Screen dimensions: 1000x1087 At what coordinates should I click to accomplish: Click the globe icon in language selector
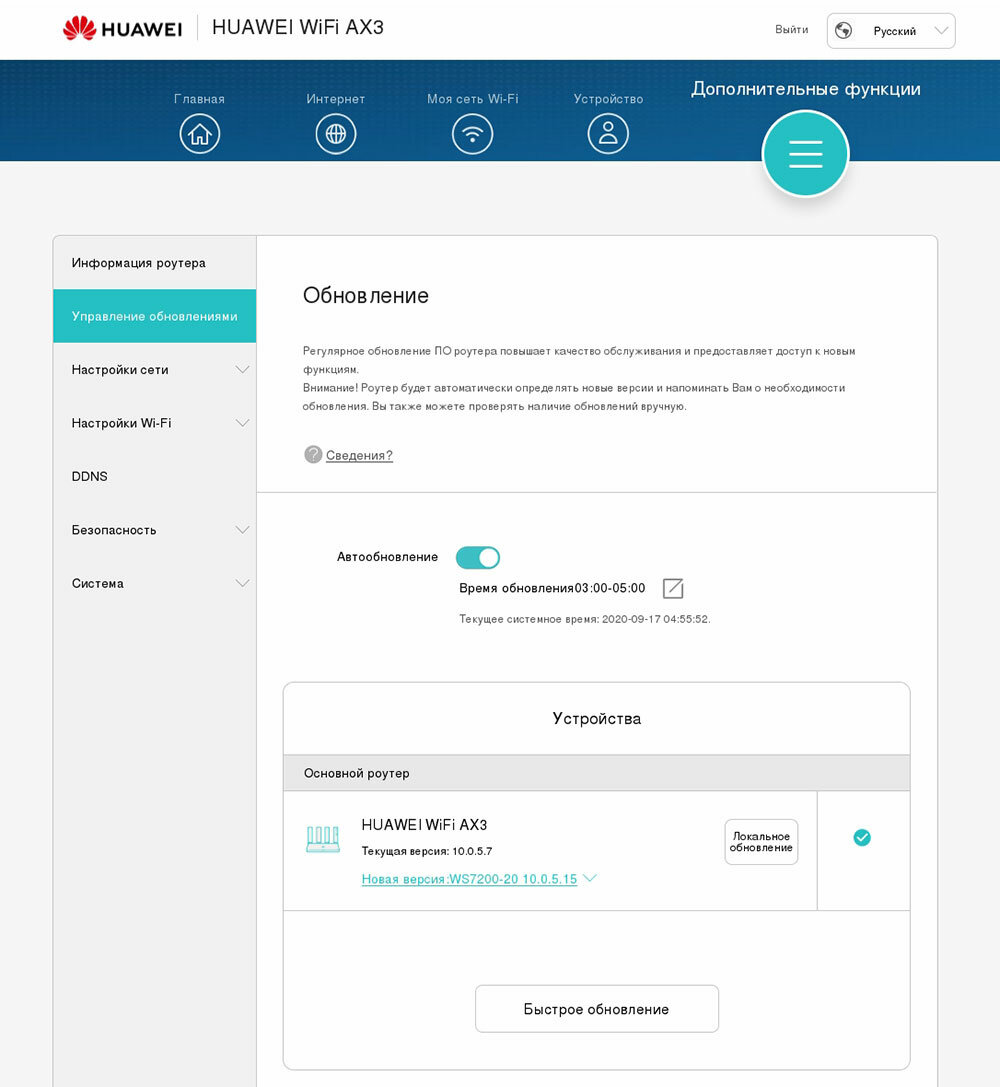pyautogui.click(x=843, y=31)
